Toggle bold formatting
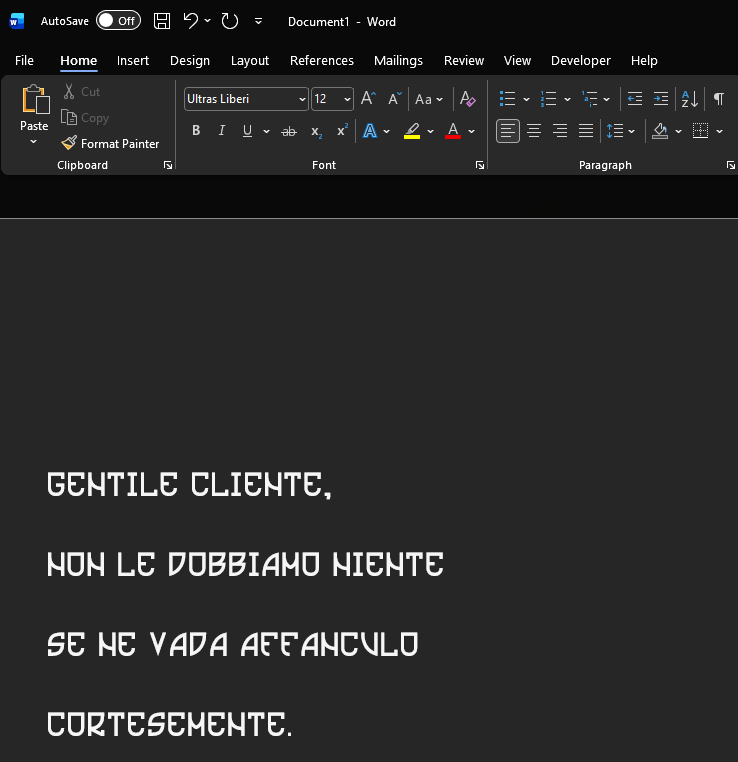This screenshot has width=738, height=762. 196,130
